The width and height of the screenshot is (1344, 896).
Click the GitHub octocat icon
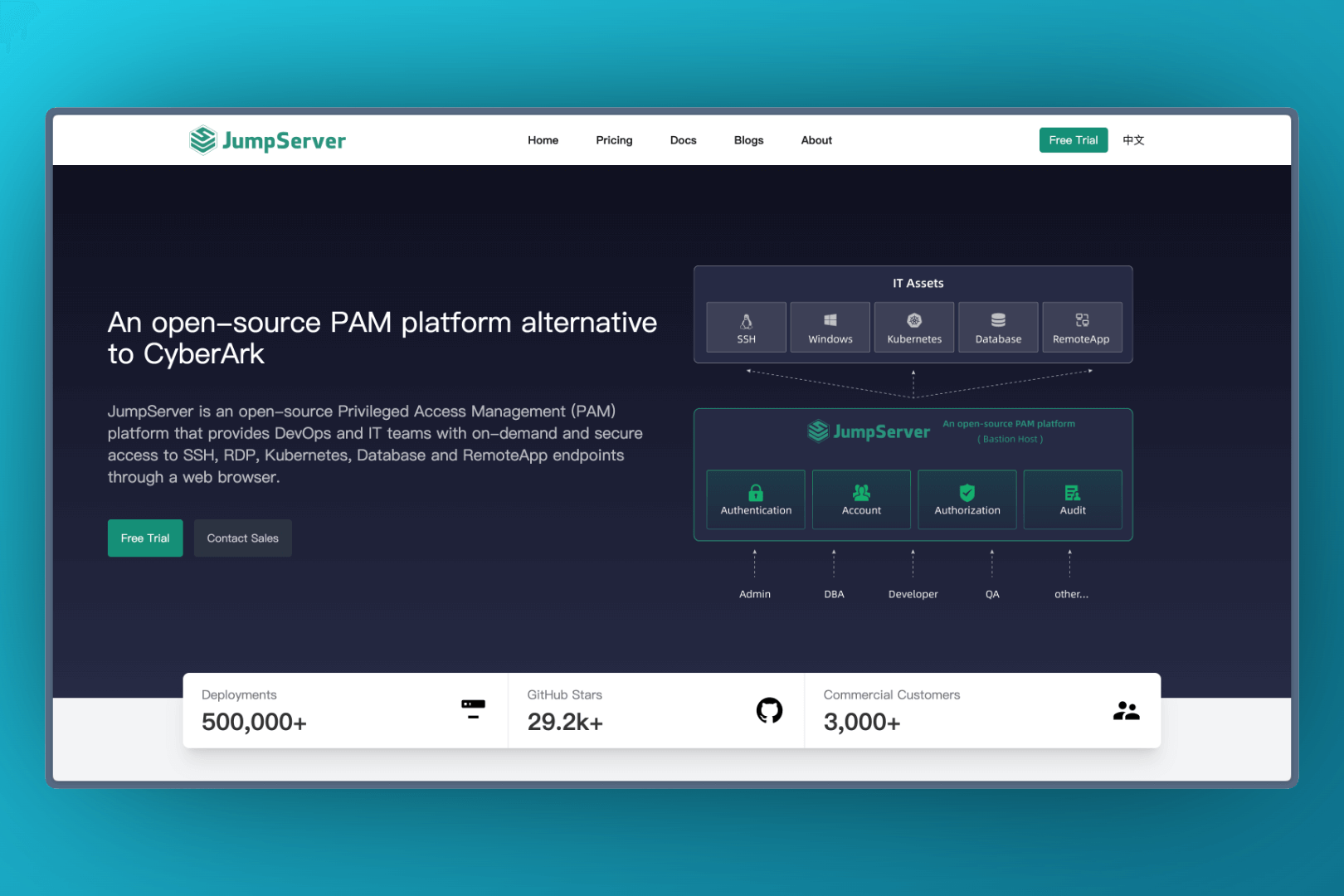(x=769, y=710)
